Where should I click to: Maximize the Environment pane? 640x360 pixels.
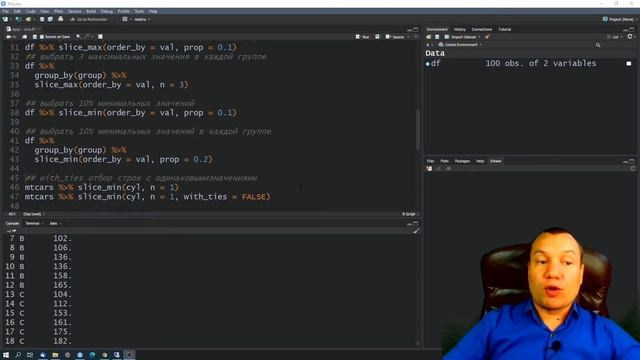click(x=632, y=29)
